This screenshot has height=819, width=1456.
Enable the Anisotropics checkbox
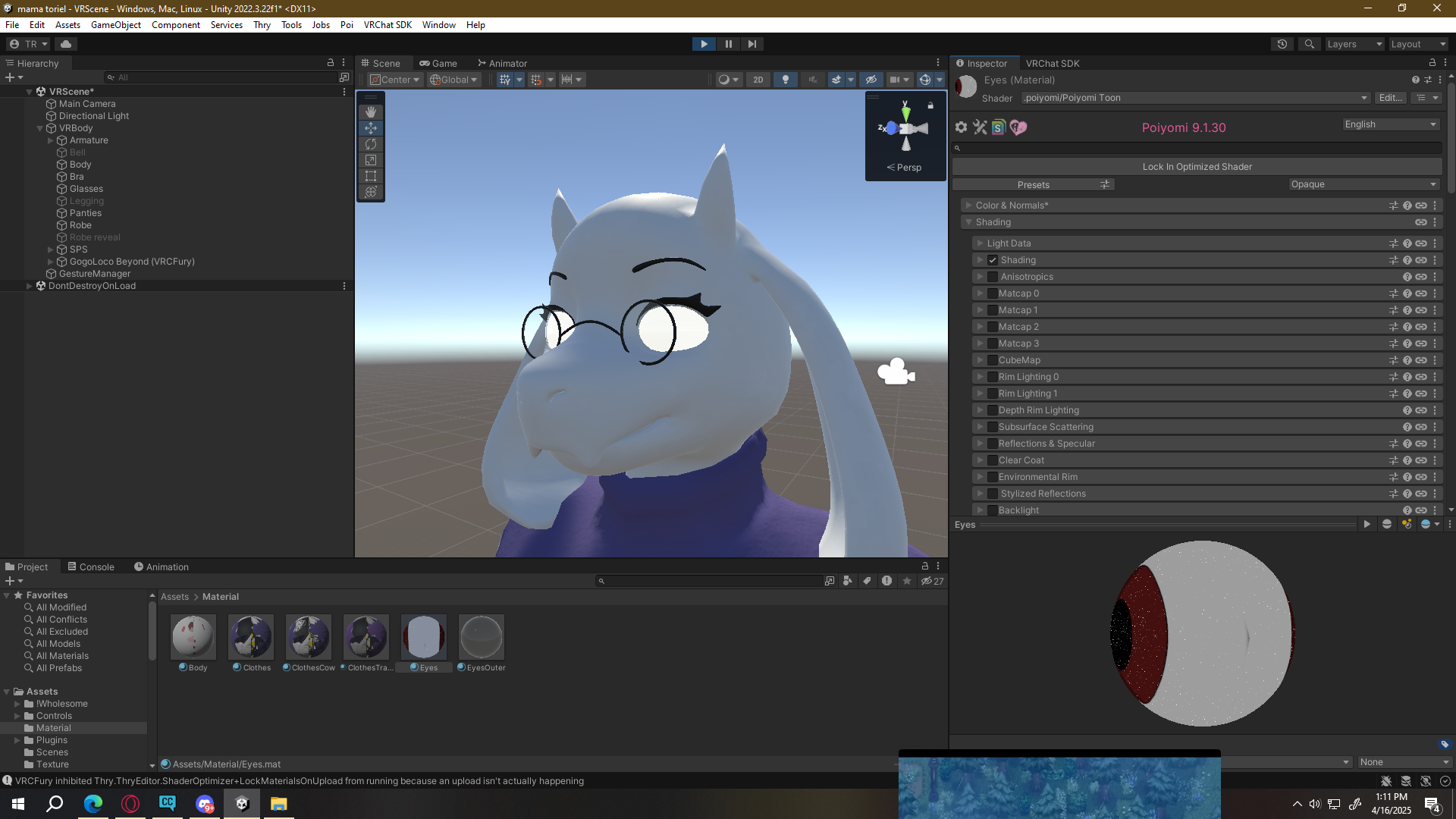pyautogui.click(x=993, y=277)
